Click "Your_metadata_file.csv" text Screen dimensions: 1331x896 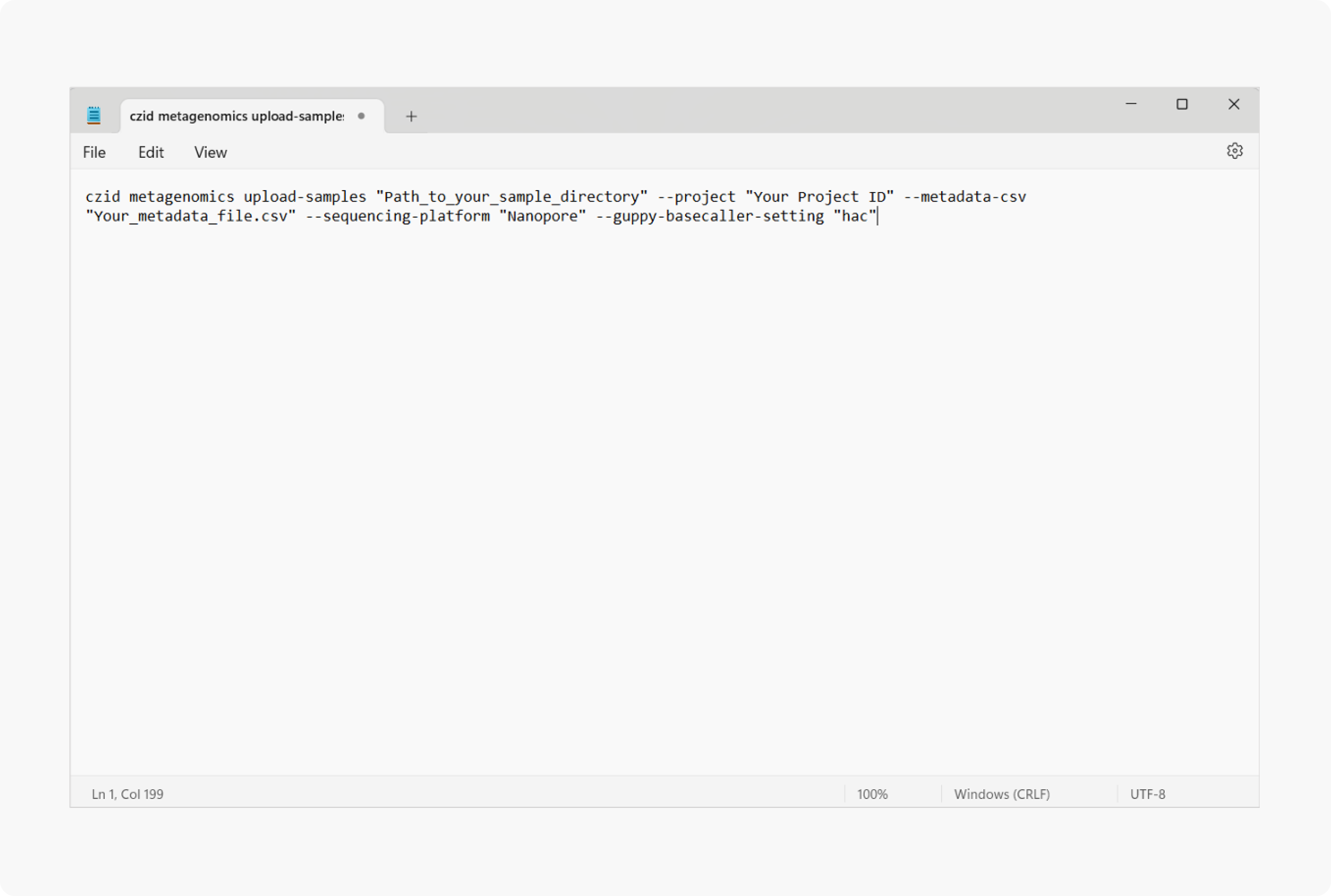point(191,216)
